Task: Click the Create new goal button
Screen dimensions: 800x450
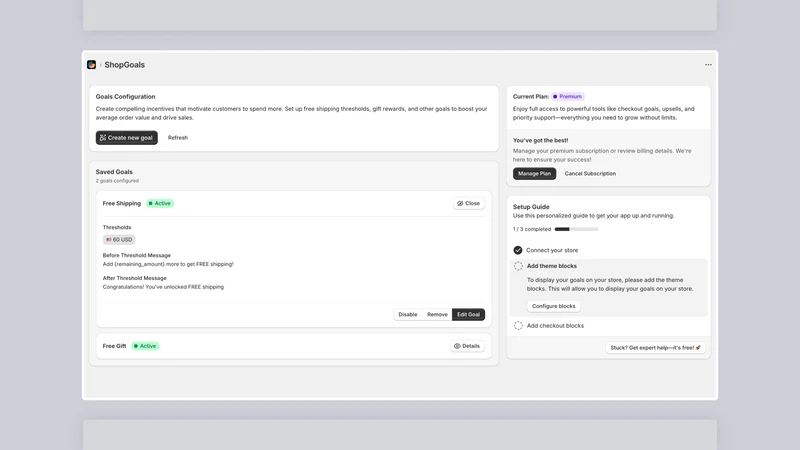Action: (x=127, y=138)
